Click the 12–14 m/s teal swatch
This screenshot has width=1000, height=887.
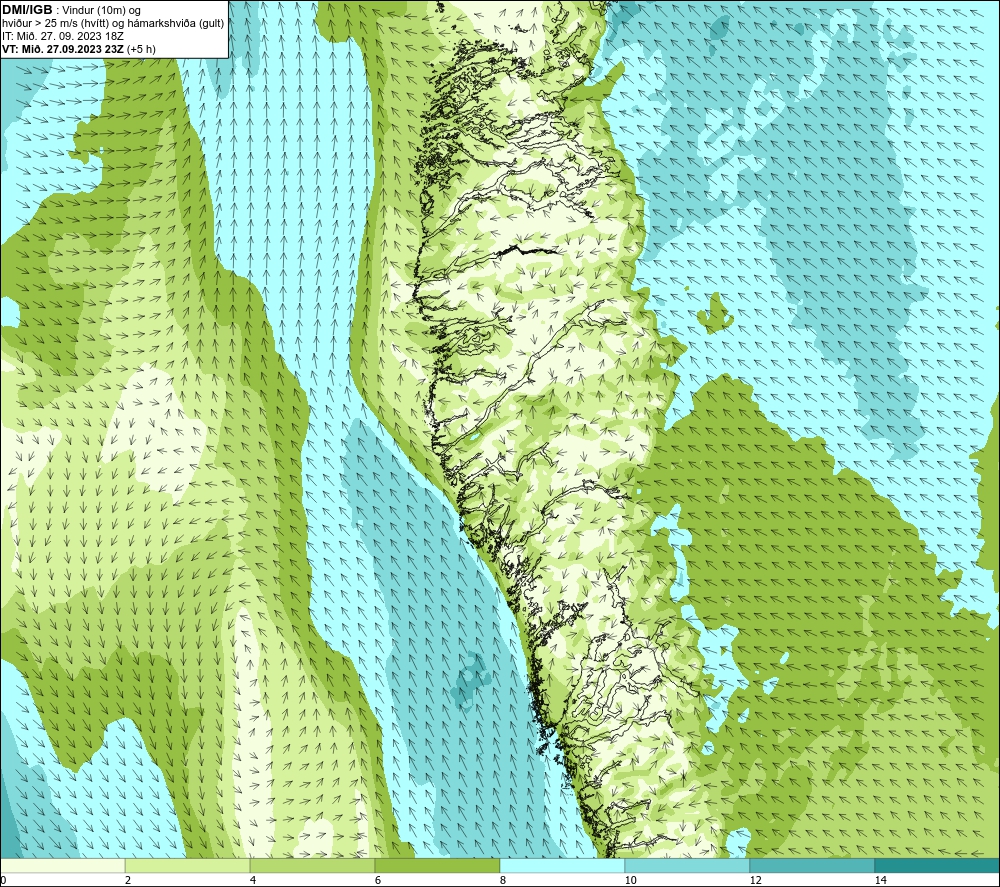pyautogui.click(x=812, y=865)
